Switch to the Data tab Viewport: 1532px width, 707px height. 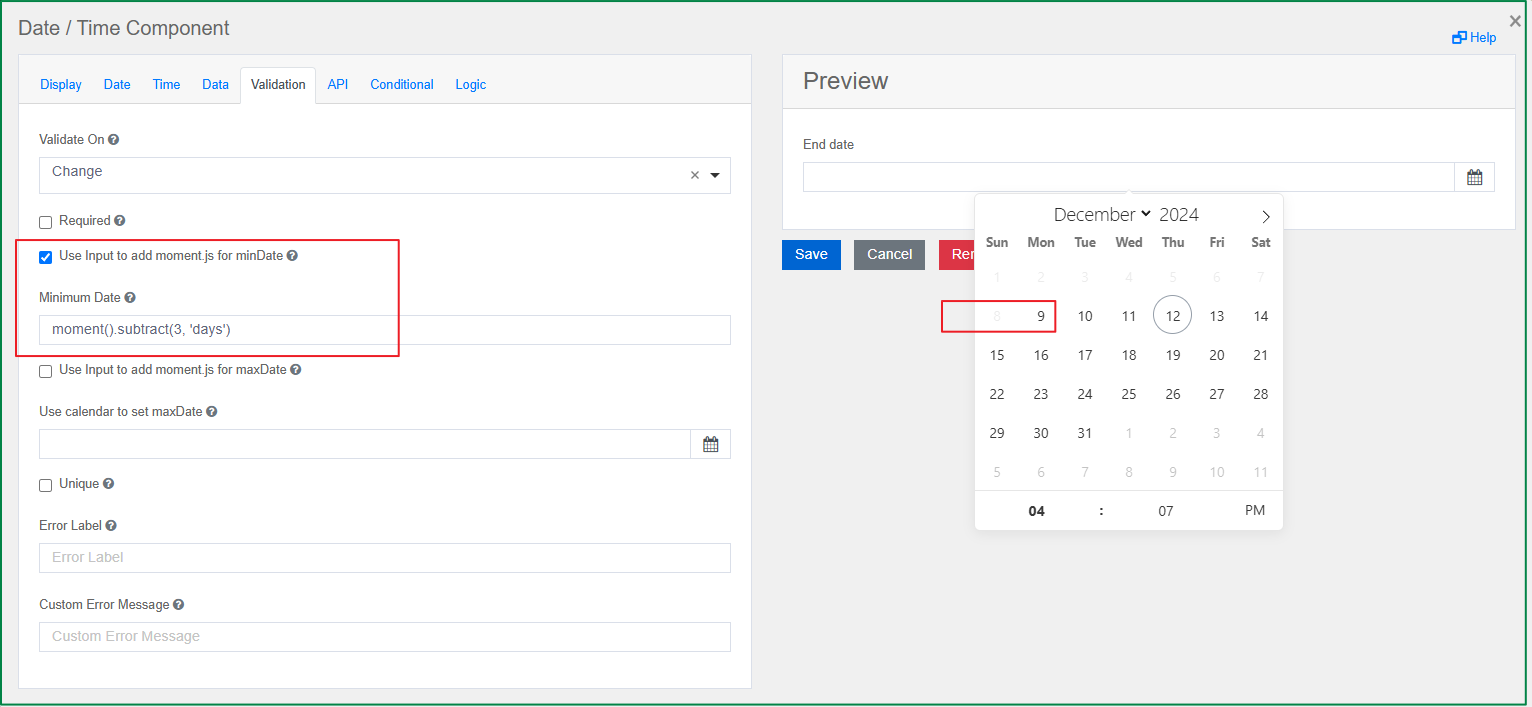point(215,85)
